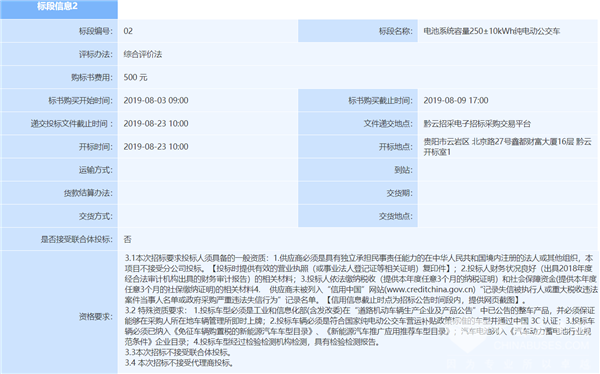
Task: Click the empty 交货地点 field
Action: 508,216
